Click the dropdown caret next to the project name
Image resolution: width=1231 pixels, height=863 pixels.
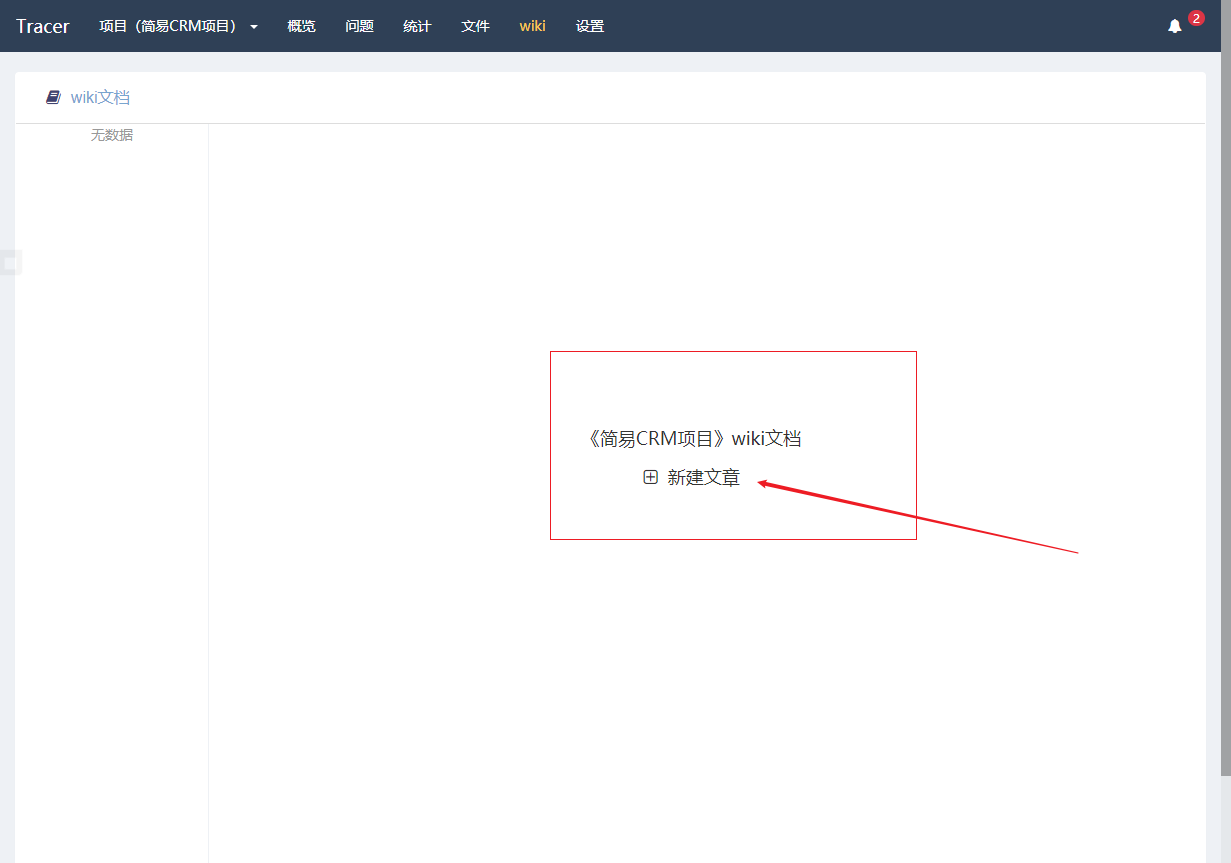point(253,27)
